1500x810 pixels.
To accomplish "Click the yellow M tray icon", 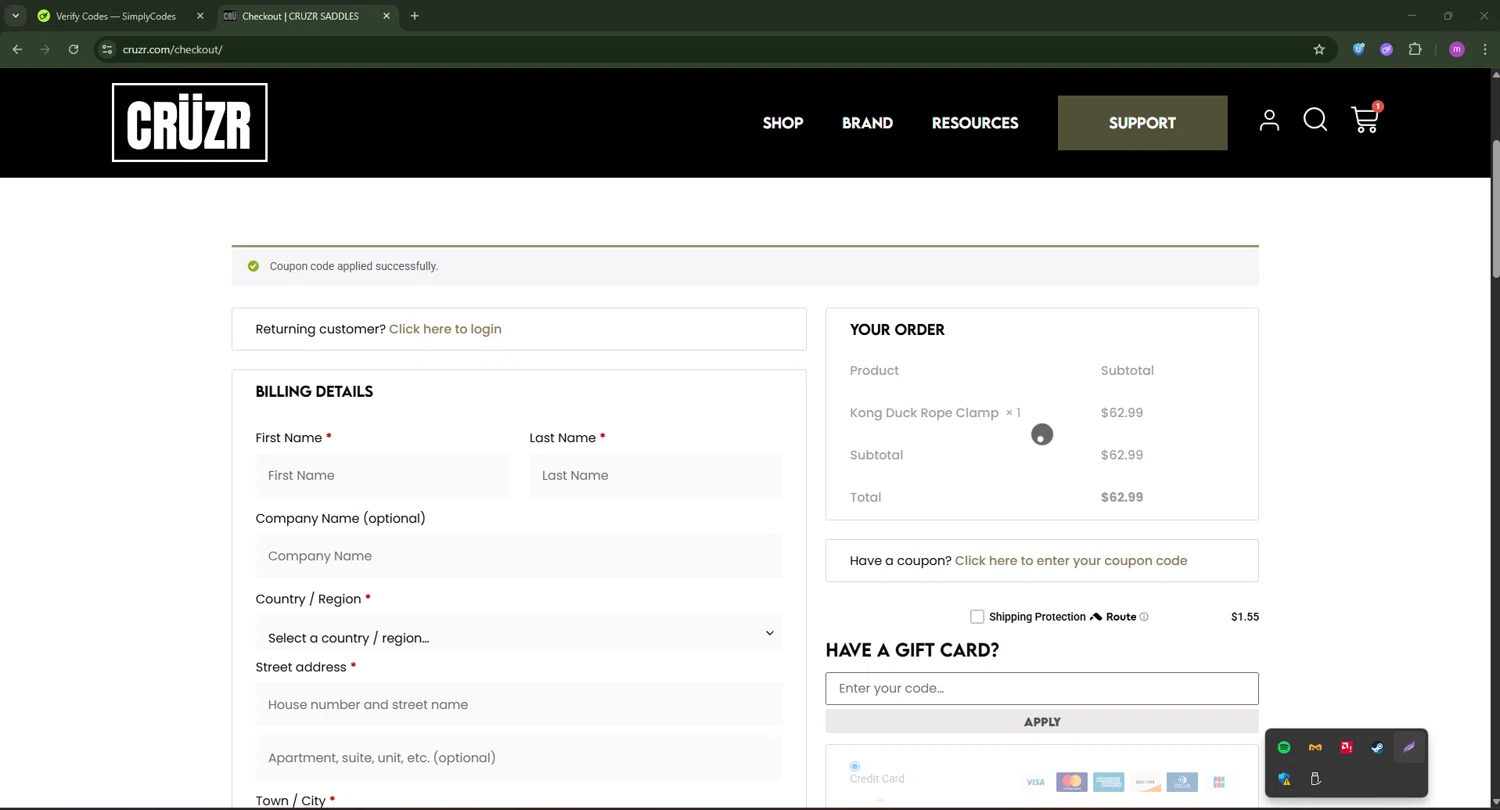I will (1315, 747).
